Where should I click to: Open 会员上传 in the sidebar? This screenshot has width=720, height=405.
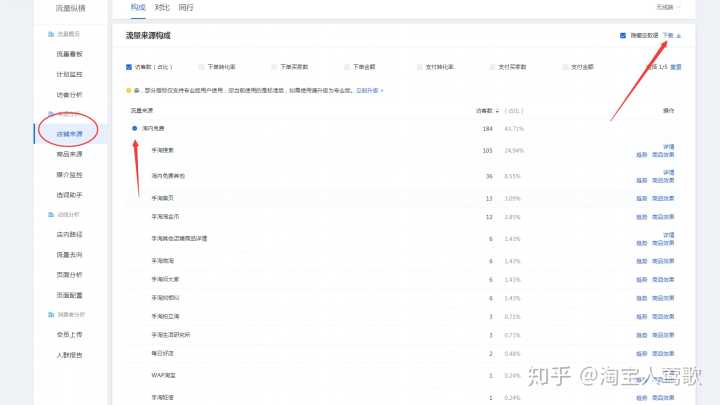pyautogui.click(x=69, y=335)
